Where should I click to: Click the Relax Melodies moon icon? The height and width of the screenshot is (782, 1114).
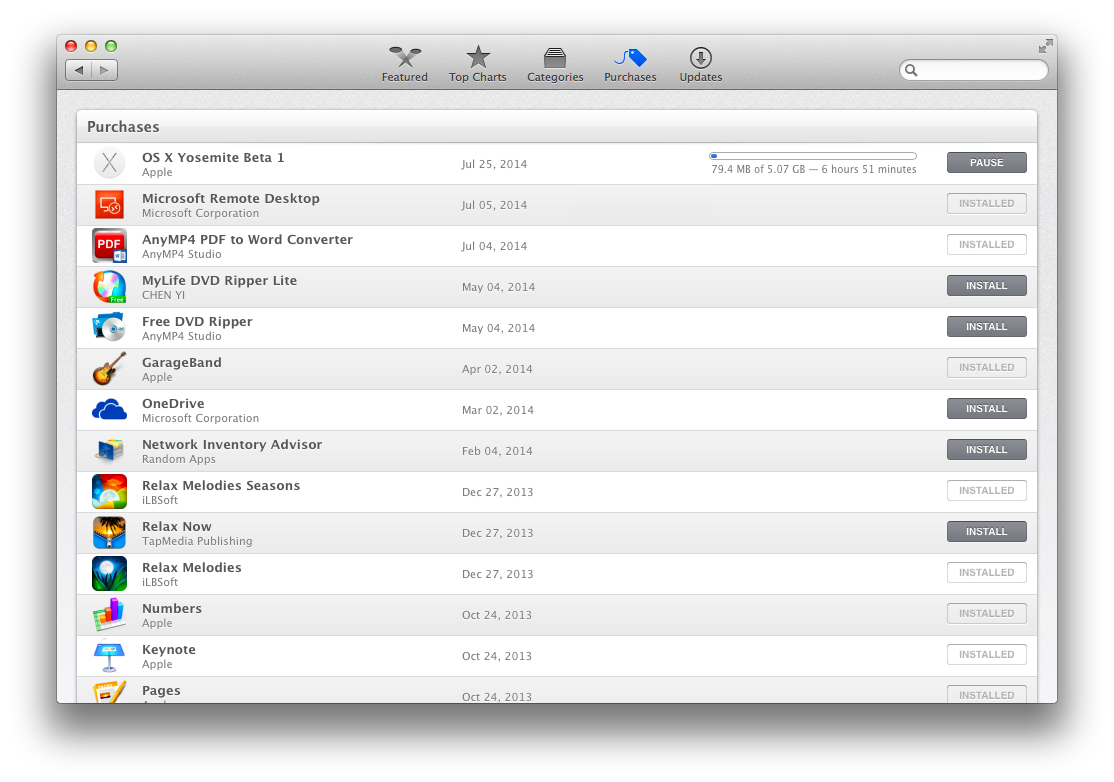pos(109,574)
